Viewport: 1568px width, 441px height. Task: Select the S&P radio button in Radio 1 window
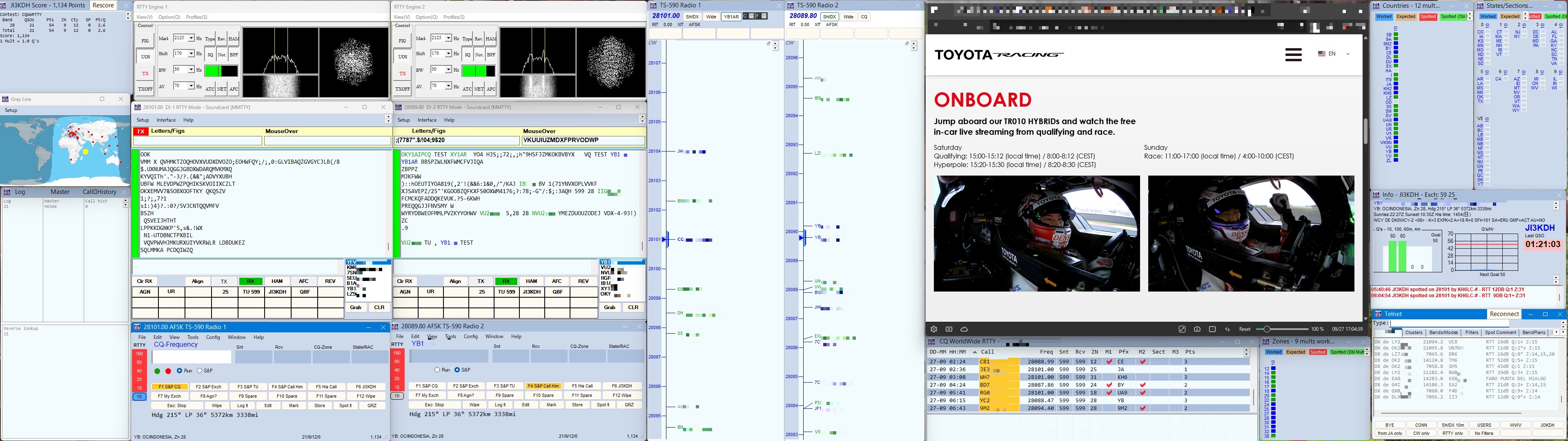click(x=199, y=370)
